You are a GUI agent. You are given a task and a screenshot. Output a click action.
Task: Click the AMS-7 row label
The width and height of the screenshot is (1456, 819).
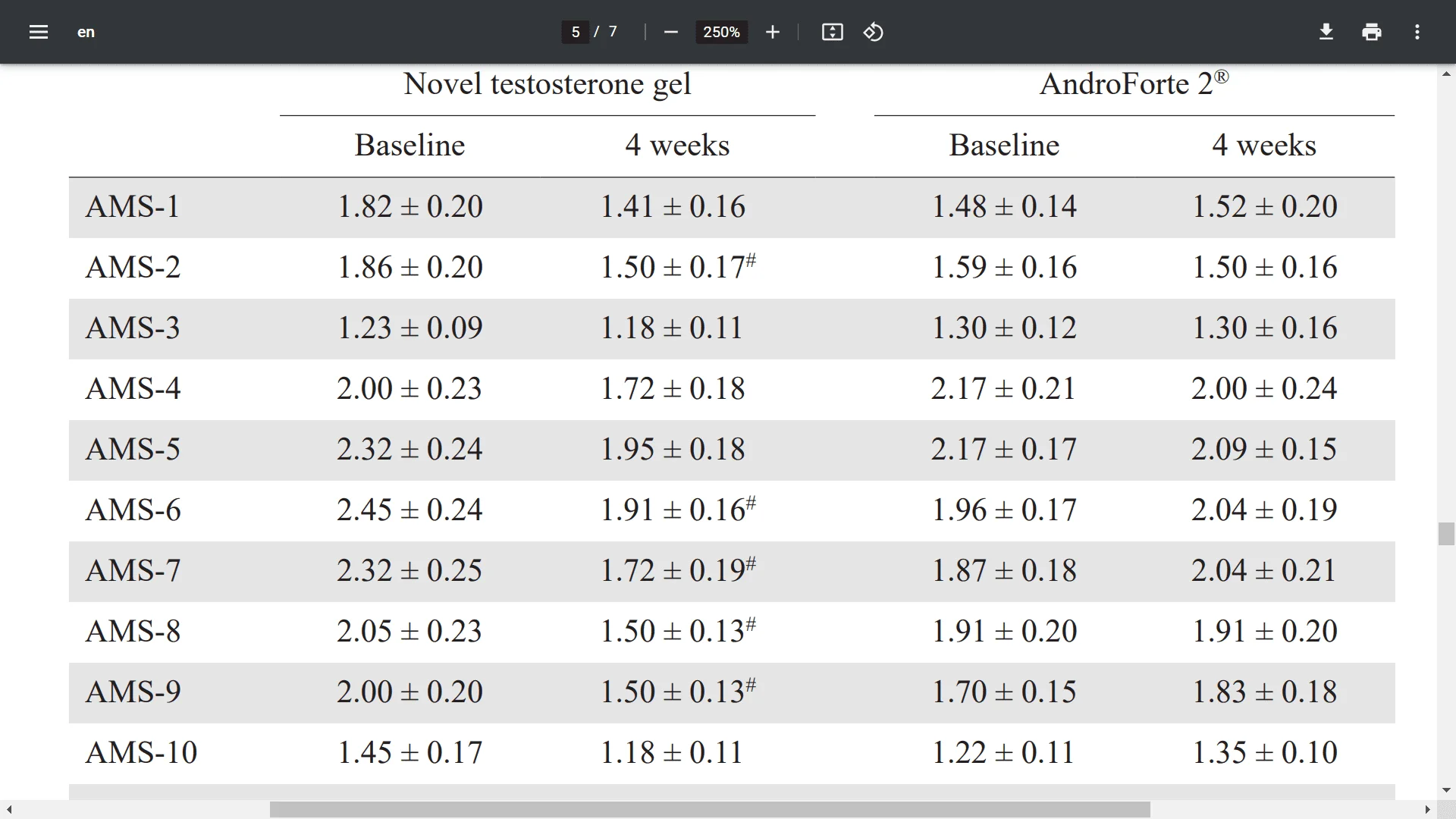tap(133, 570)
